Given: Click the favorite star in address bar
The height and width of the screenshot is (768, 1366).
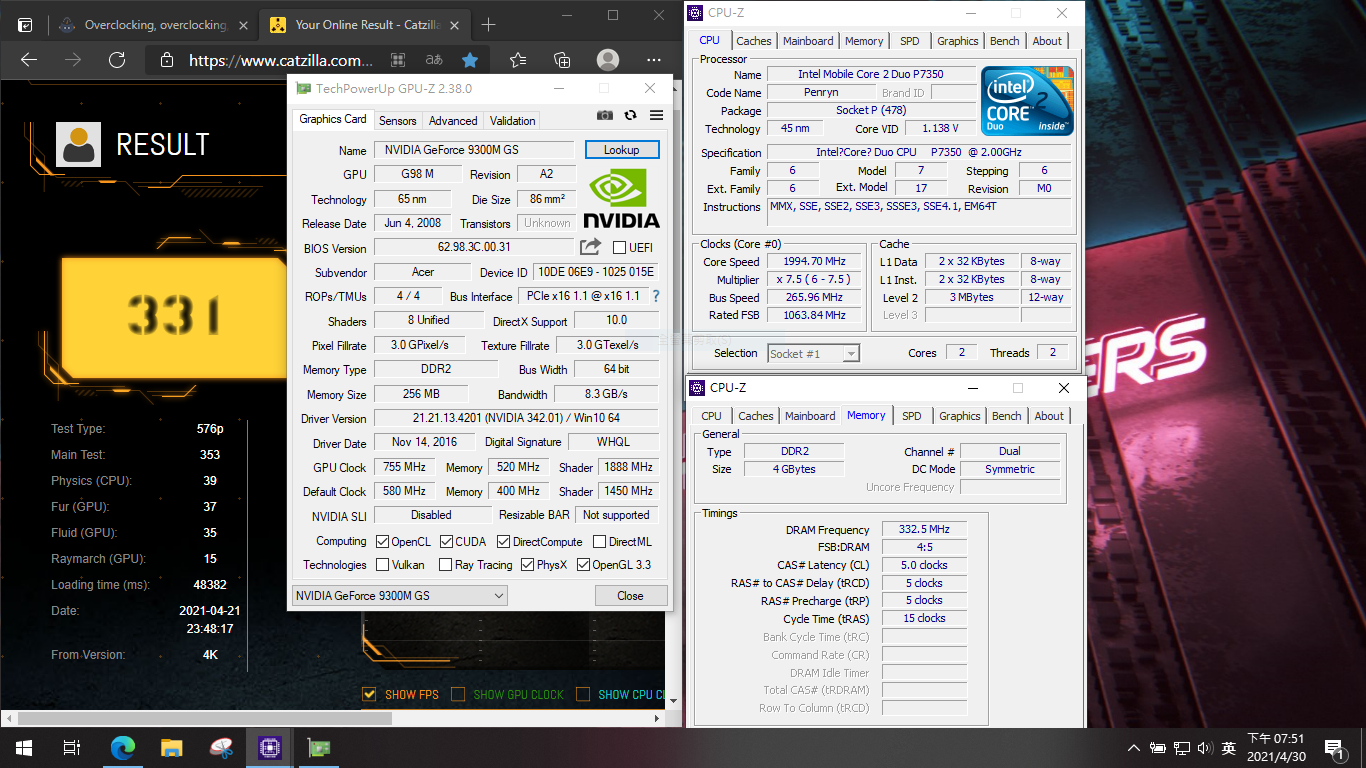Looking at the screenshot, I should (x=469, y=60).
